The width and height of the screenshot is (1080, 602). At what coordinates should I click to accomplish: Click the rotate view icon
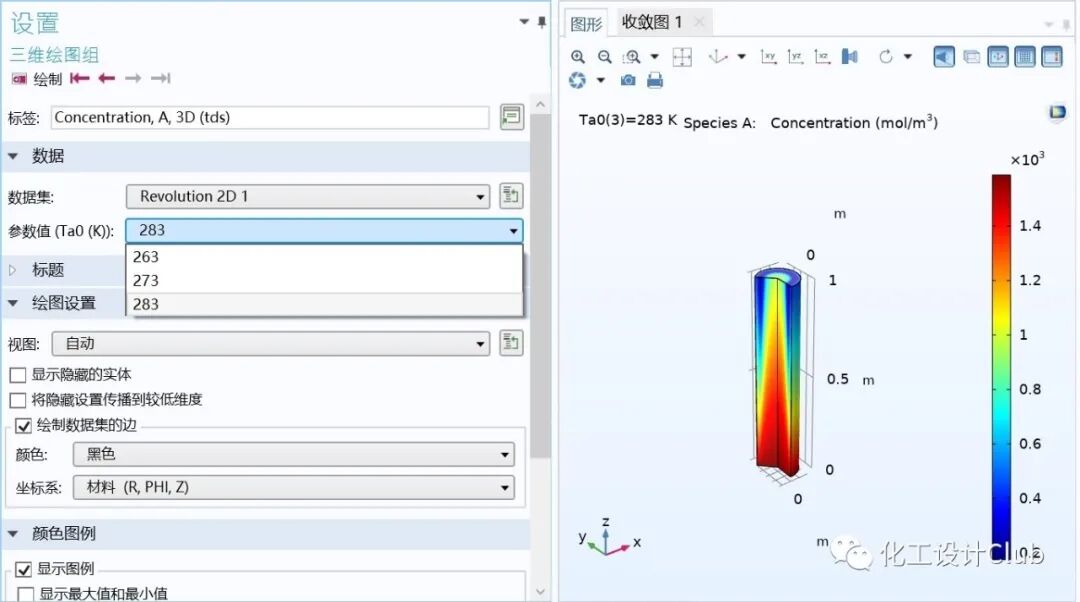(886, 56)
